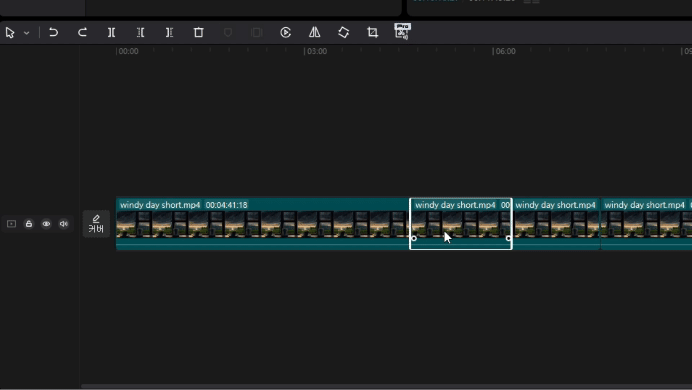Screen dimensions: 692x390
Task: Open the crop tool
Action: point(372,32)
